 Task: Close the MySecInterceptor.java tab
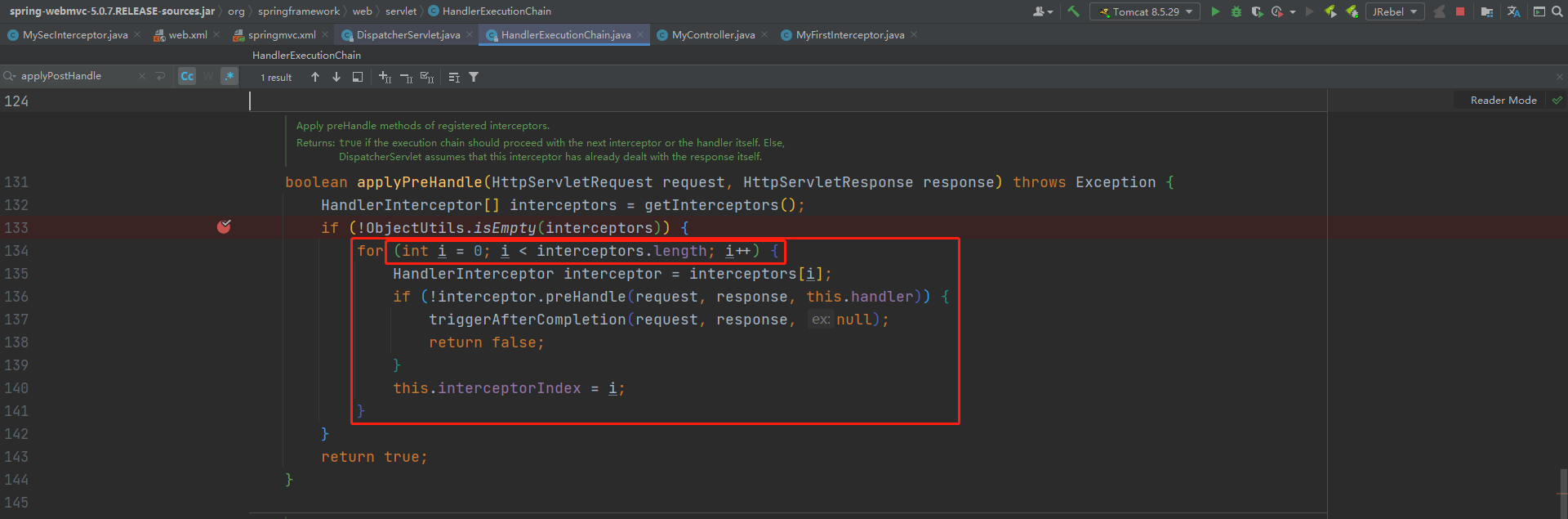click(x=136, y=35)
